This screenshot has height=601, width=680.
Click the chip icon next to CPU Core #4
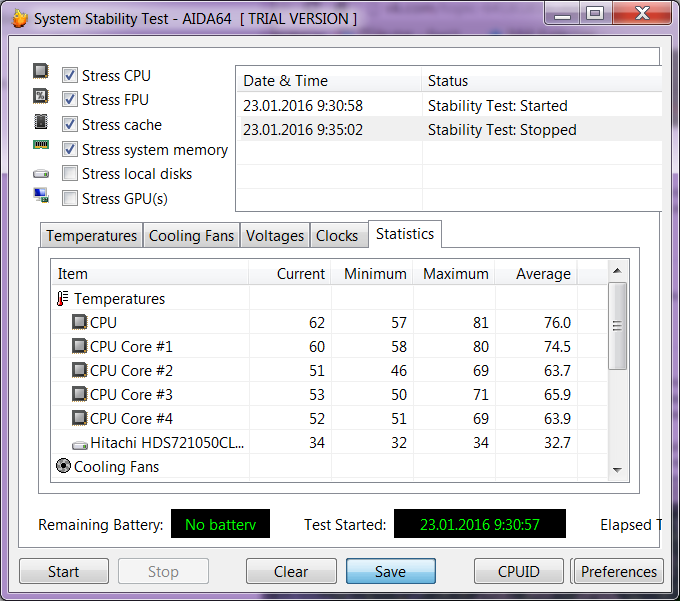(x=79, y=418)
